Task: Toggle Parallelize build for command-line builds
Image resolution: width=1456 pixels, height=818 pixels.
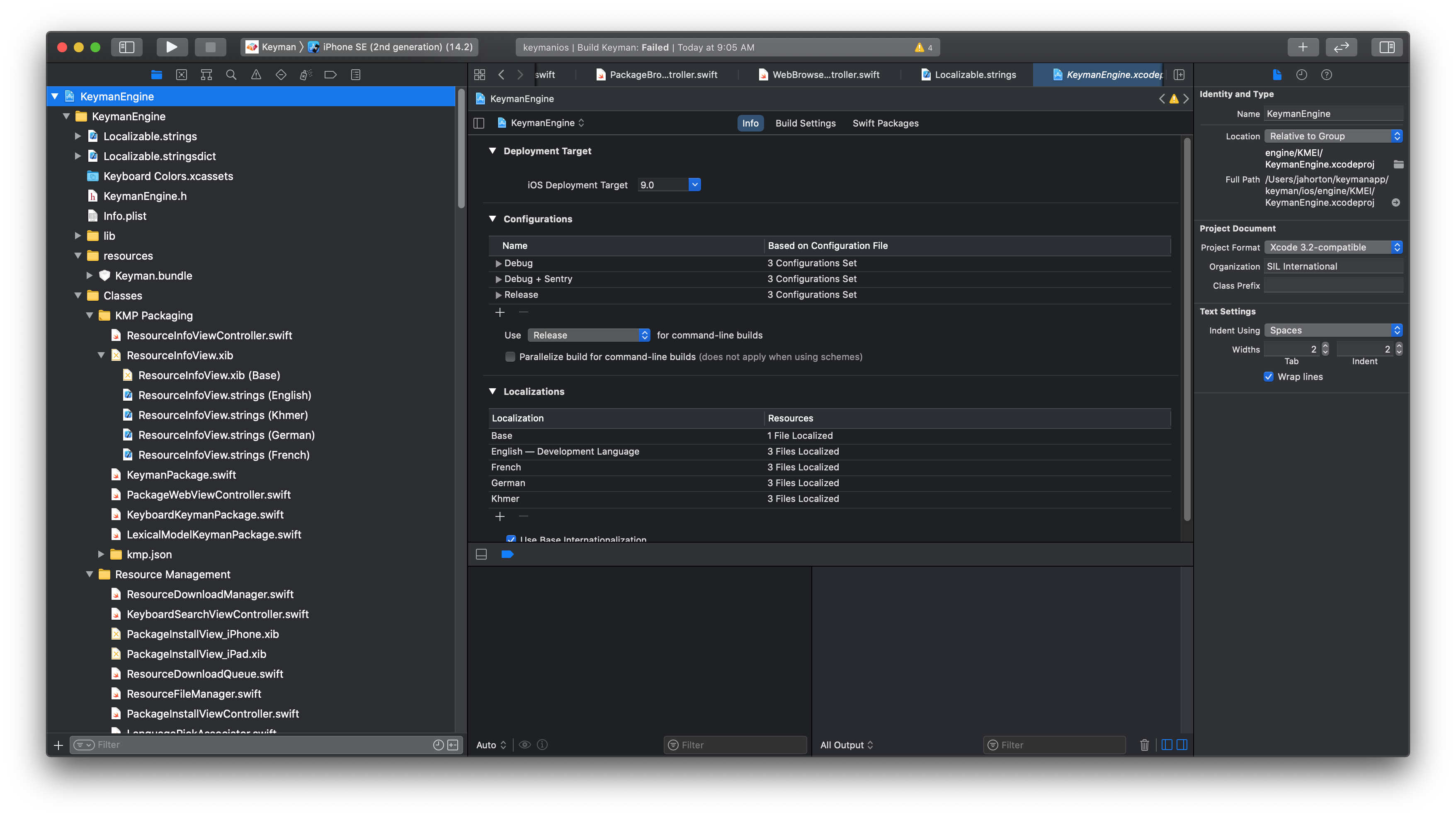Action: pos(510,357)
